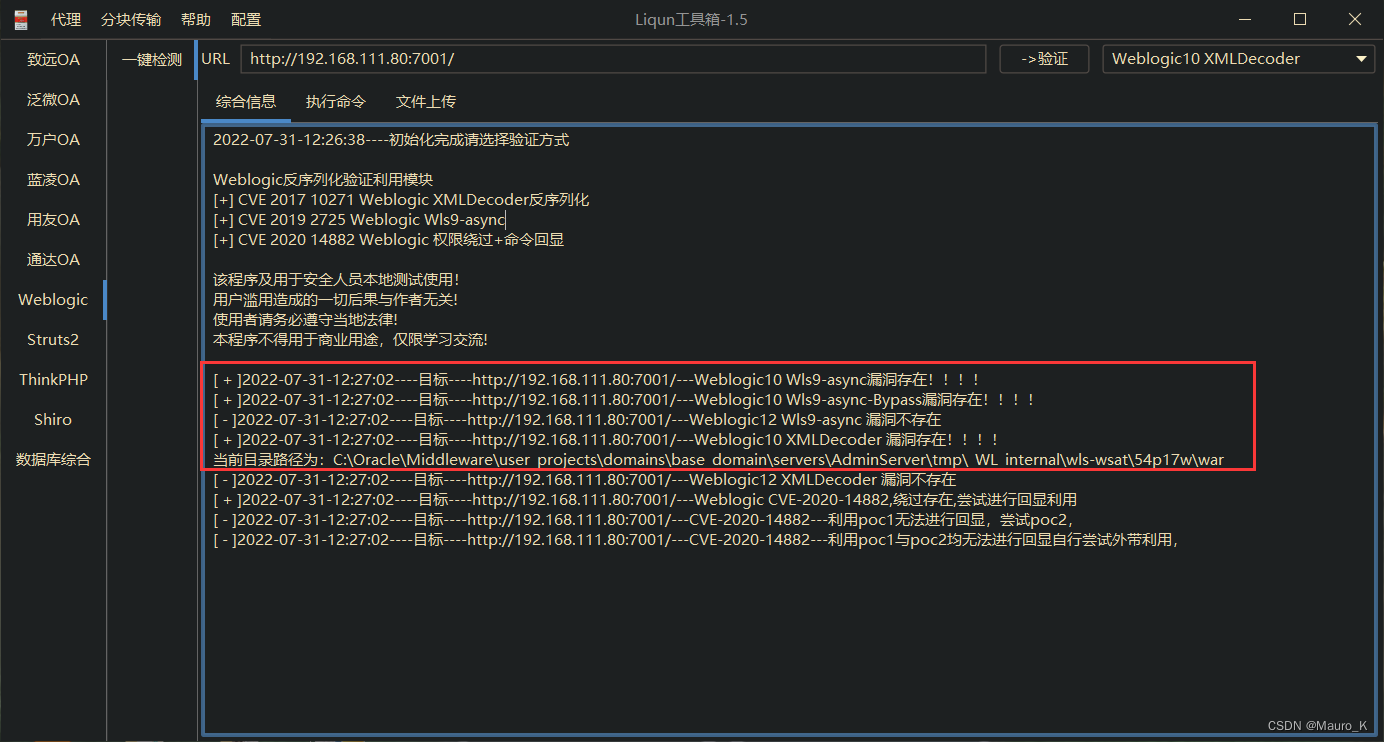Click the 该程序及用于安全人员本地测试使用 line
This screenshot has height=742, width=1384.
click(x=336, y=280)
